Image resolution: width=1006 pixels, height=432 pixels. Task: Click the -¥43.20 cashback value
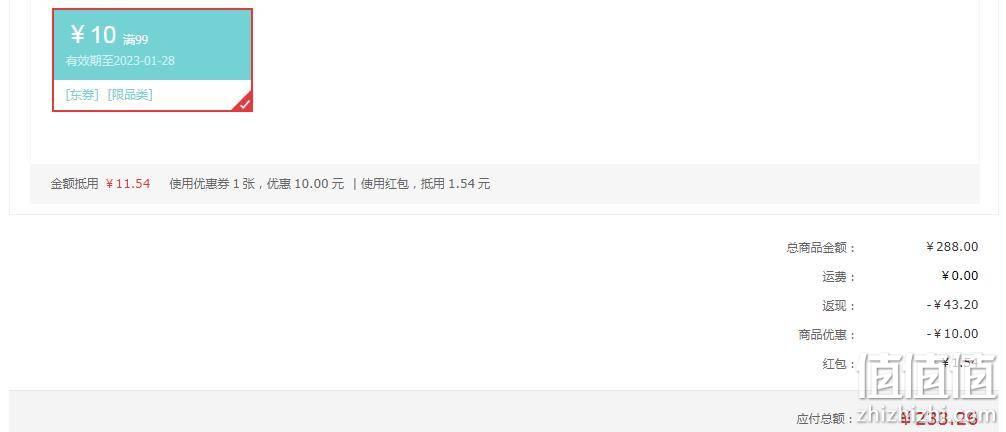(953, 305)
